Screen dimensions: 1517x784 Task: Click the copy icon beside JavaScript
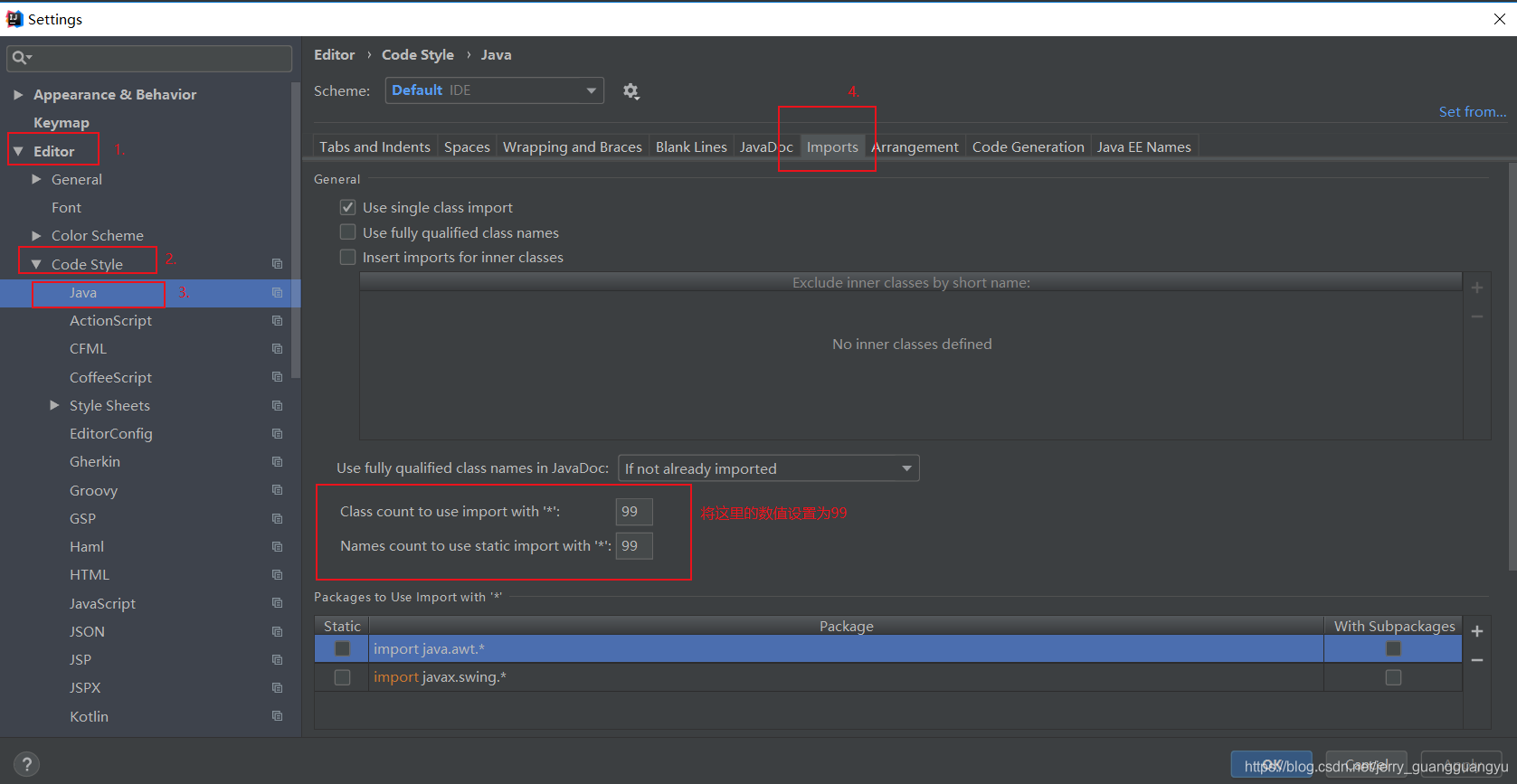(278, 603)
